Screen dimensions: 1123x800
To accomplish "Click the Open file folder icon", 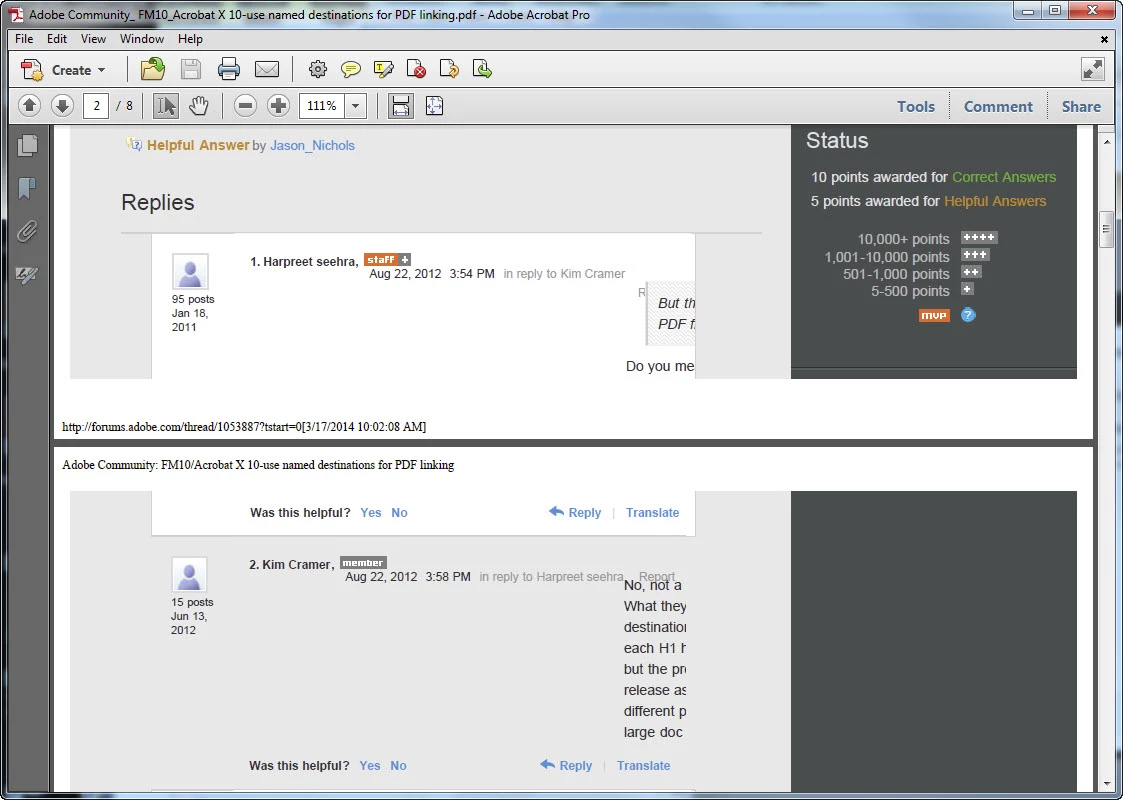I will tap(153, 69).
